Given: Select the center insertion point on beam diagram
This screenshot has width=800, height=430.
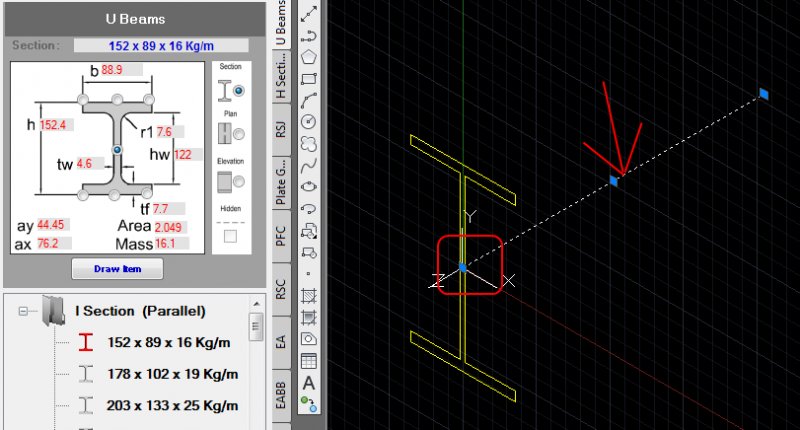Looking at the screenshot, I should [x=117, y=149].
